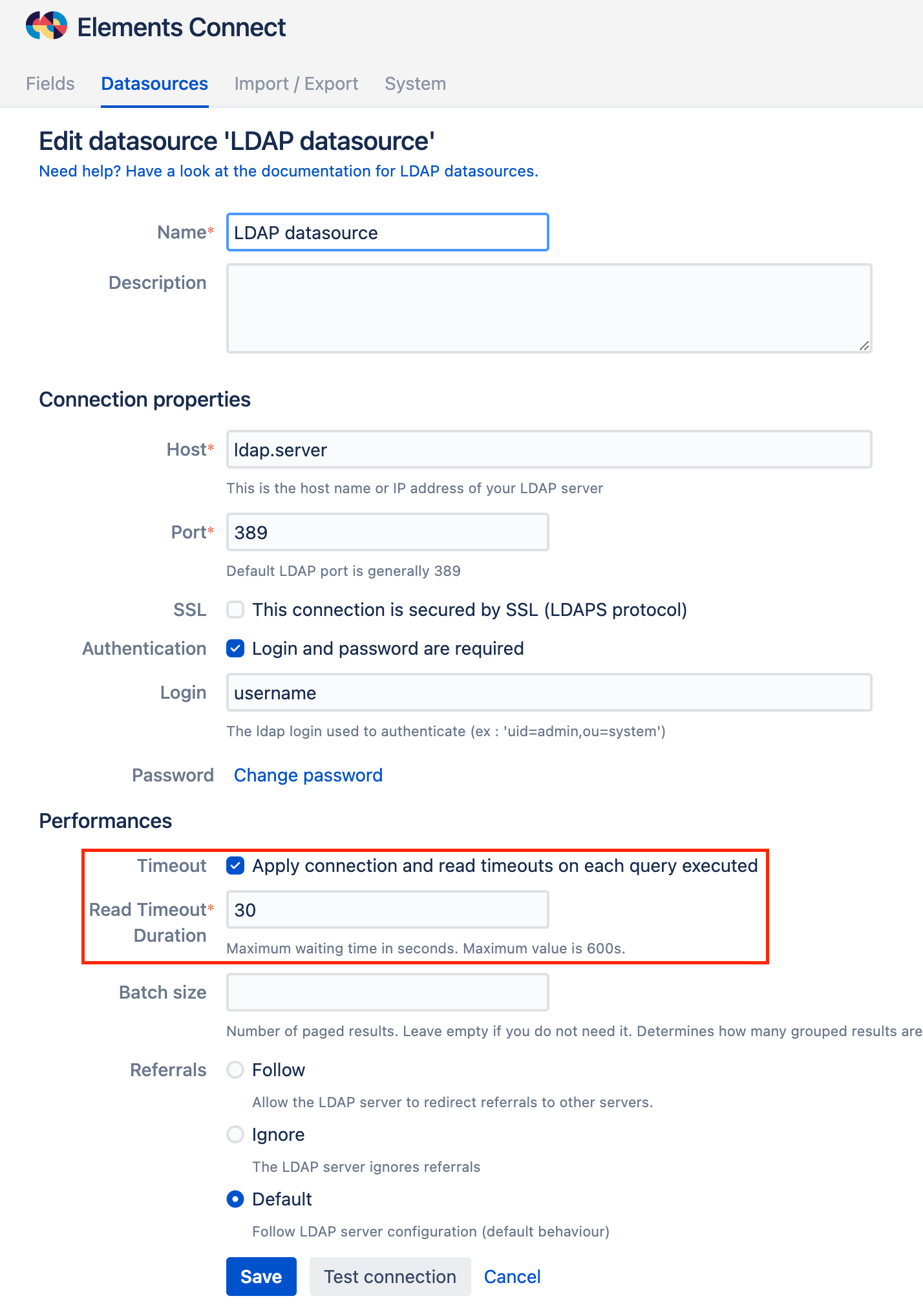Click the Test connection button

(390, 1277)
